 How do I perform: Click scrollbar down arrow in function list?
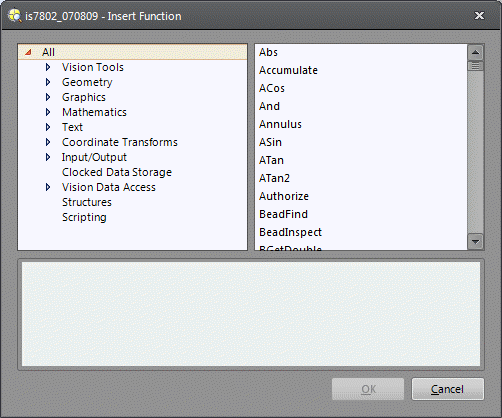(x=475, y=241)
